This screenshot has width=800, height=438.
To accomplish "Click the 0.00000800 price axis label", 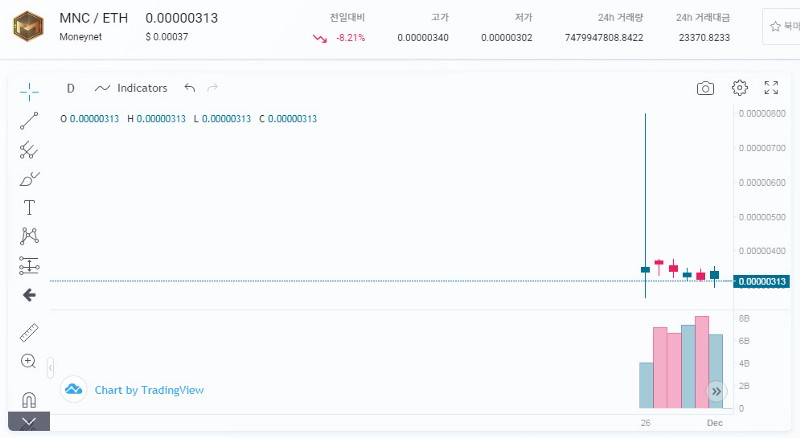I will [x=762, y=113].
